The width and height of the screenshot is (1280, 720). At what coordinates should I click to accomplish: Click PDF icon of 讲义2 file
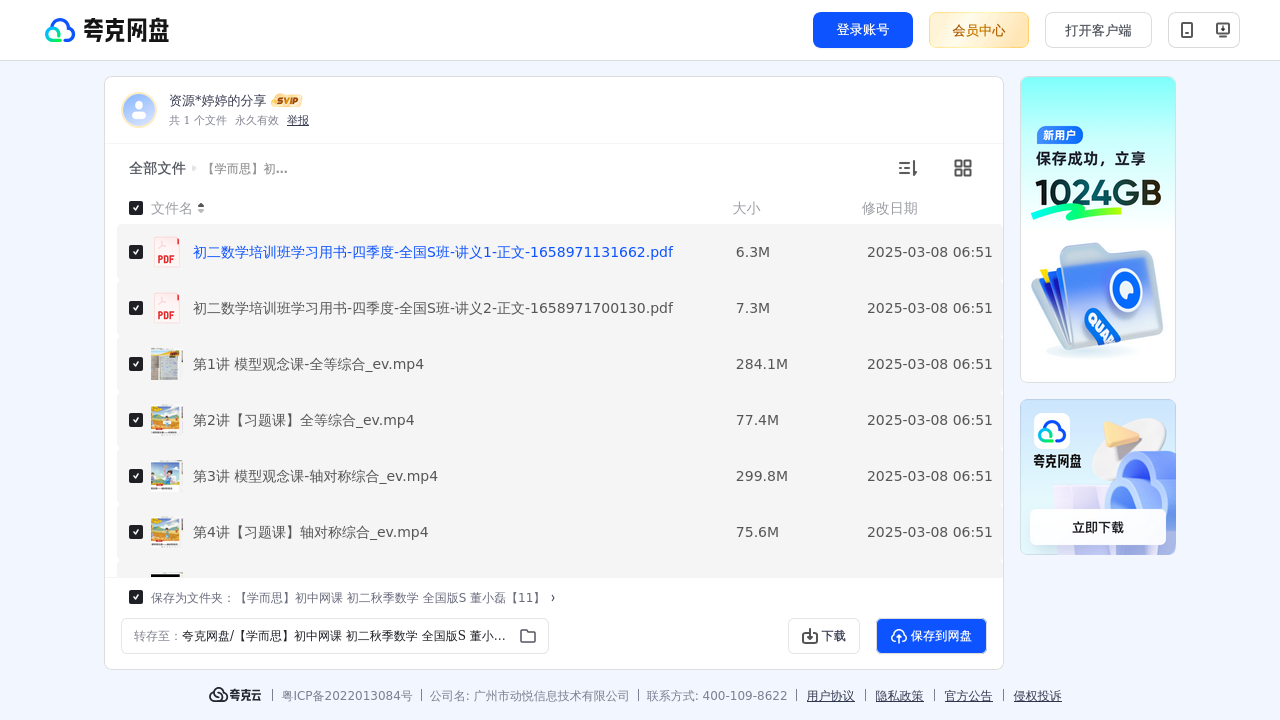coord(167,308)
